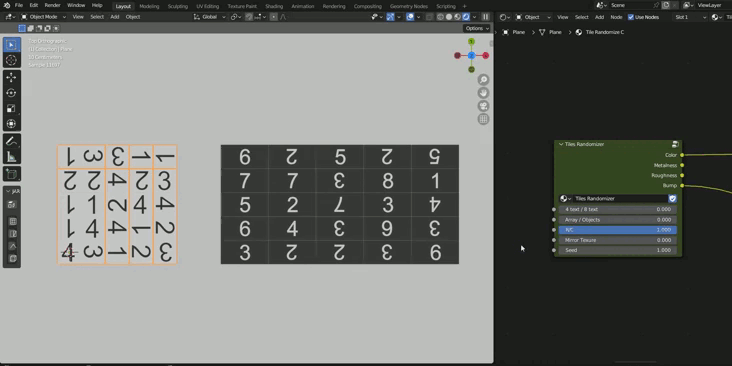Open the node editor Node menu

(616, 17)
